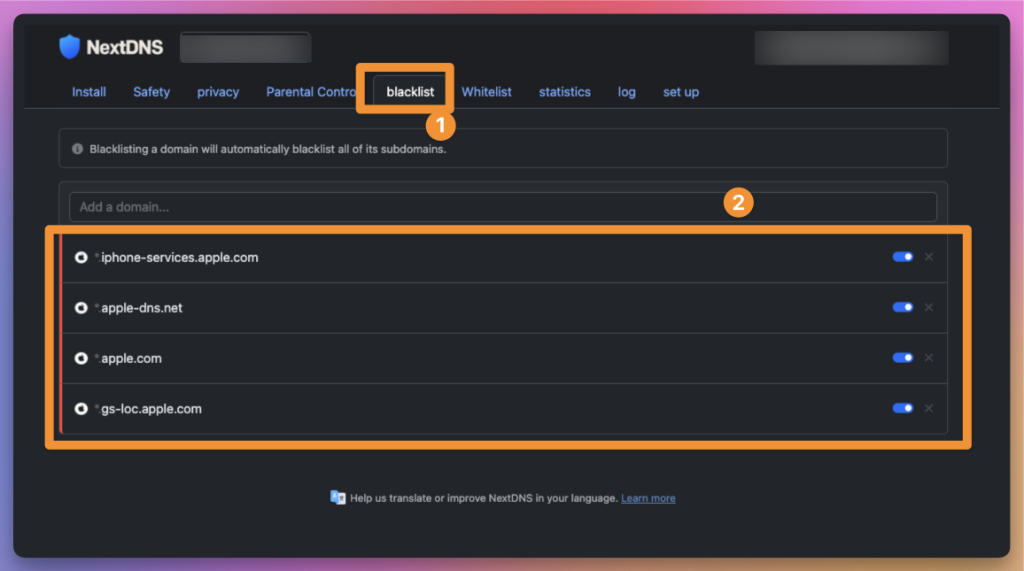View the log tab
Image resolution: width=1024 pixels, height=571 pixels.
point(627,92)
